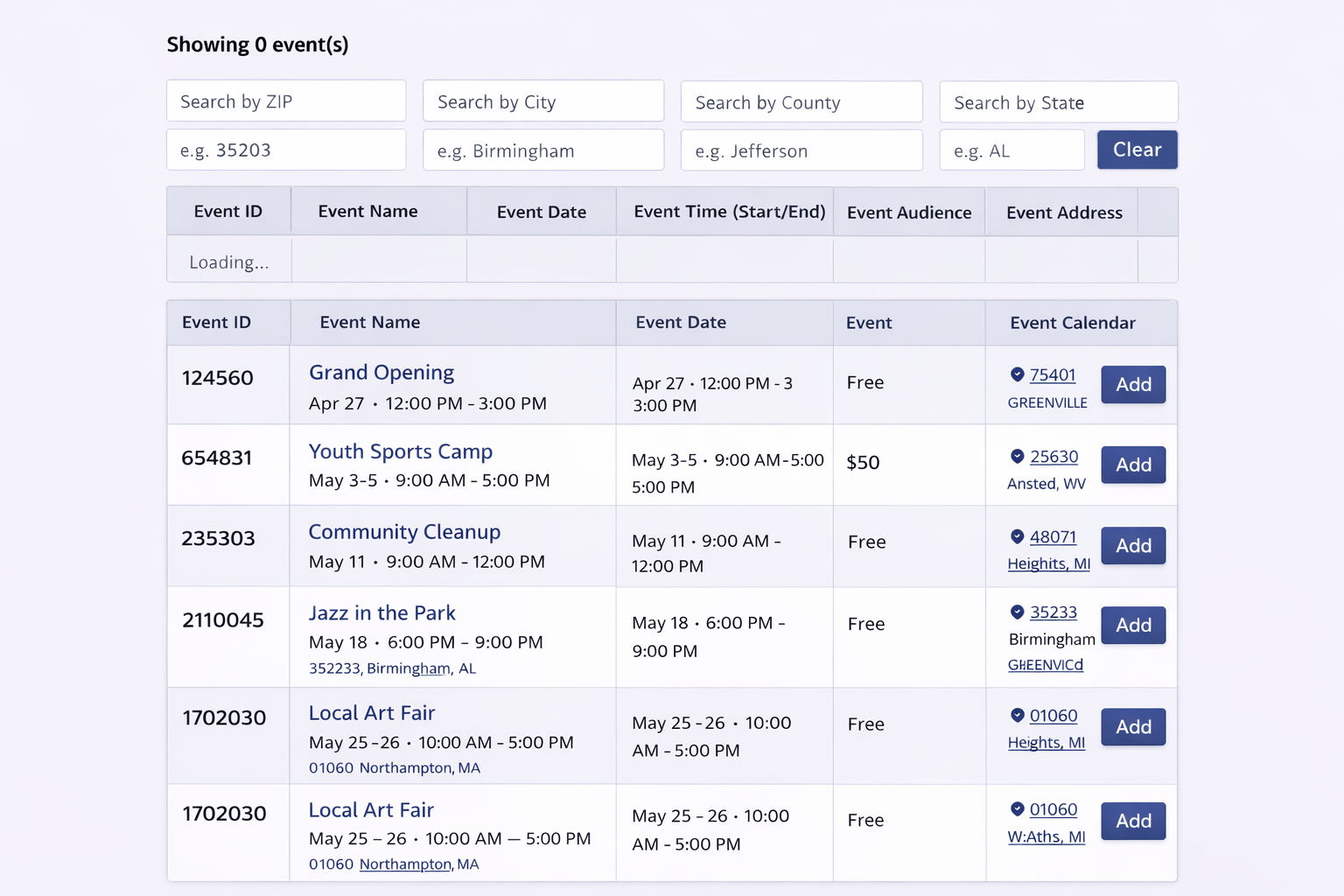Image resolution: width=1344 pixels, height=896 pixels.
Task: Open the Grand Opening event link
Action: [x=381, y=373]
